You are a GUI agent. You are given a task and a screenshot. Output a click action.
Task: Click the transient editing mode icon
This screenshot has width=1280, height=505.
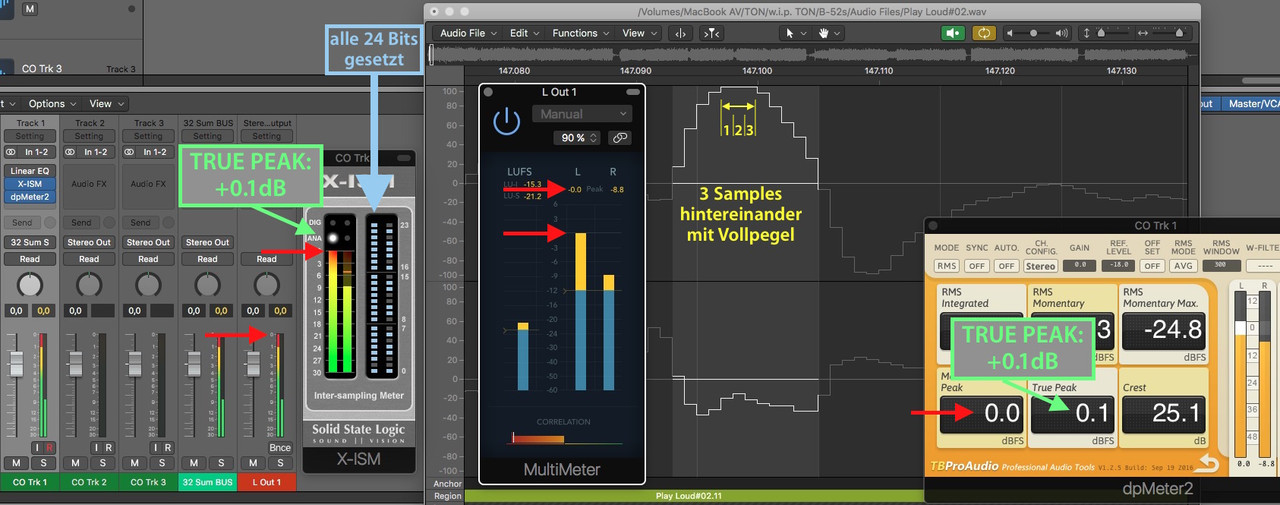[710, 33]
